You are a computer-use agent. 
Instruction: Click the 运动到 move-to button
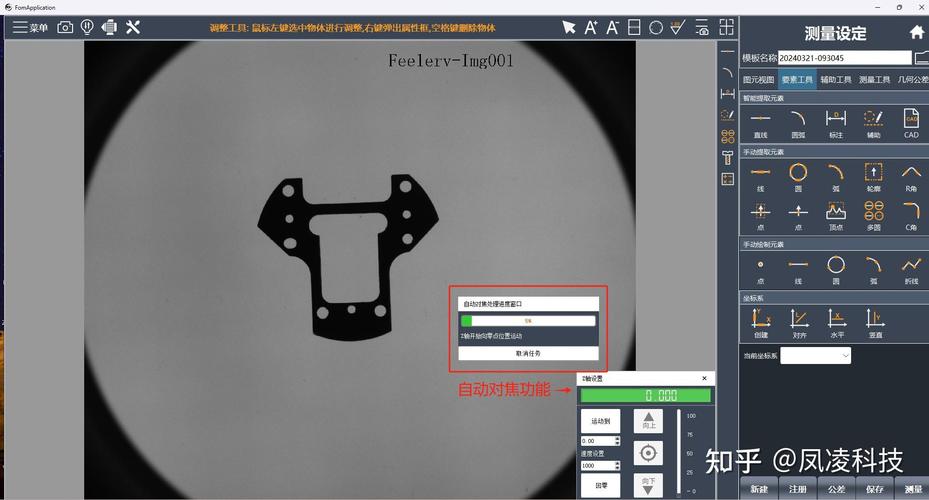coord(600,421)
